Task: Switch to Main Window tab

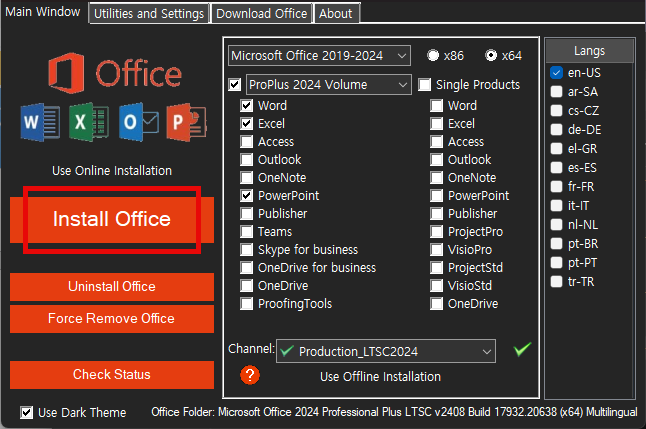Action: point(42,12)
